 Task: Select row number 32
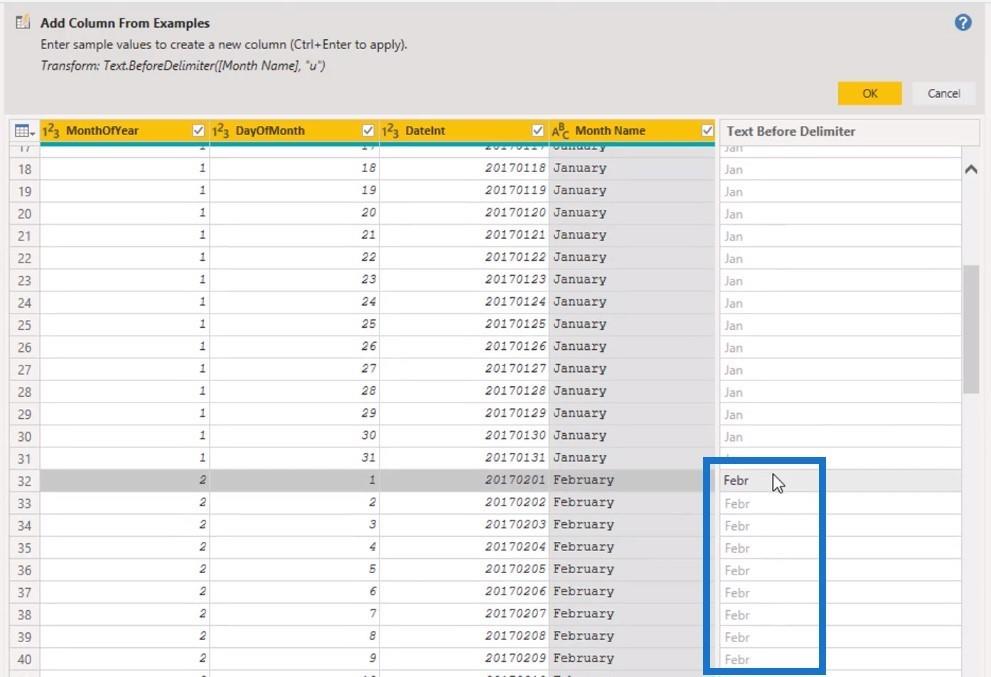25,481
